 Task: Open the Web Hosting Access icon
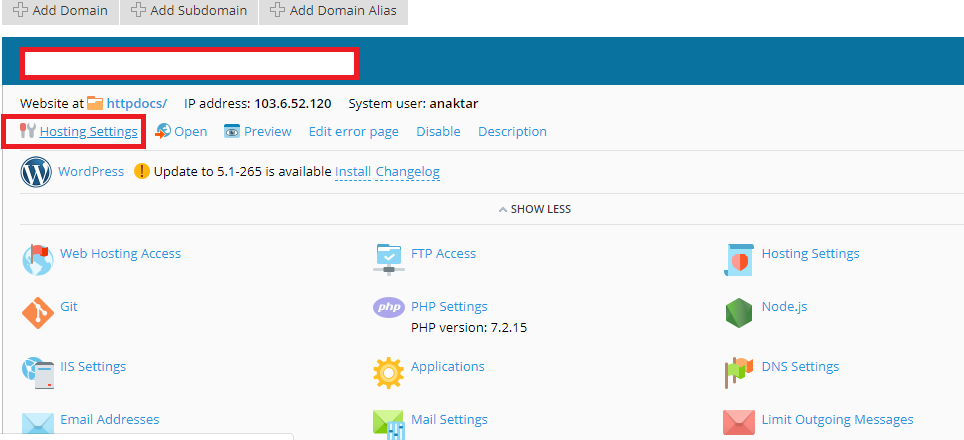[37, 259]
